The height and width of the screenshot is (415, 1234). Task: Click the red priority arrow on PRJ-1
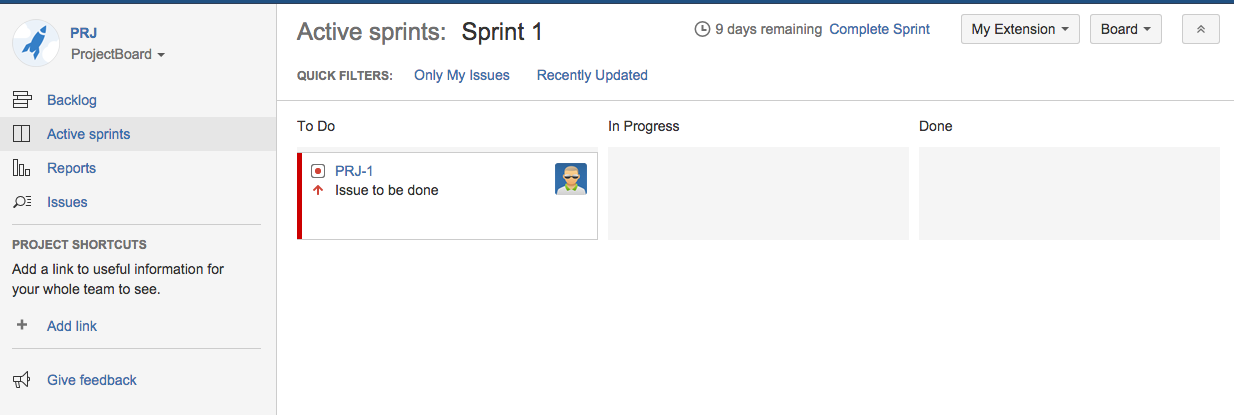click(x=318, y=190)
